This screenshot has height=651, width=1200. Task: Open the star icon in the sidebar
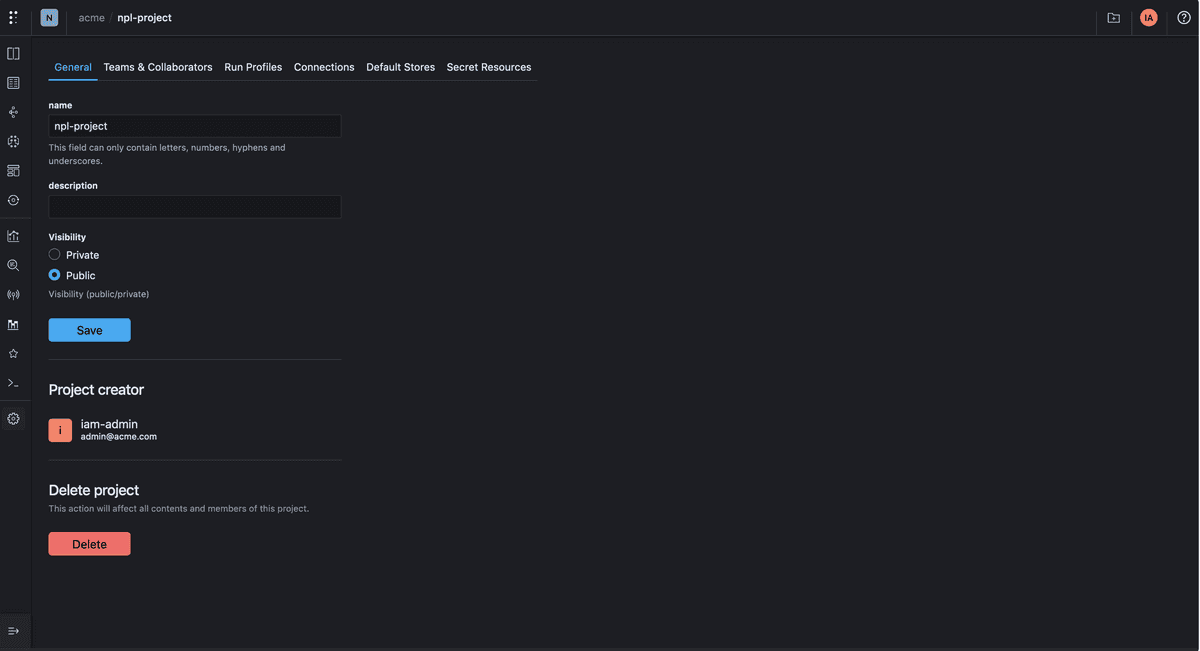pyautogui.click(x=13, y=354)
